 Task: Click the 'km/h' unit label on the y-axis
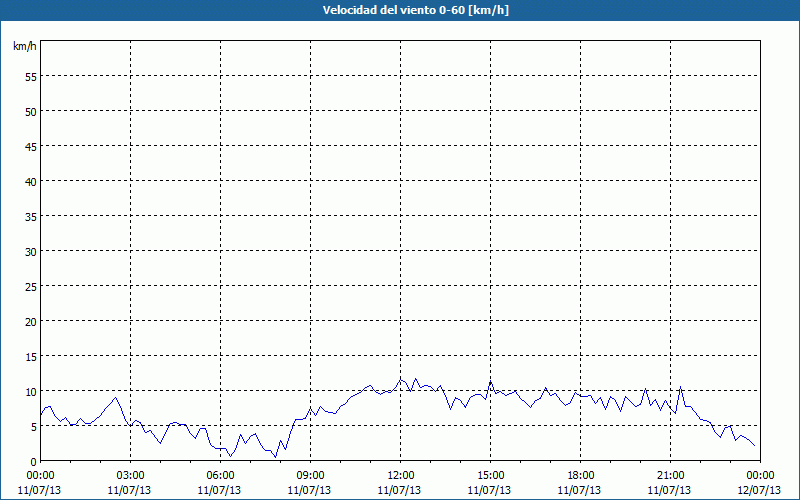[x=25, y=46]
